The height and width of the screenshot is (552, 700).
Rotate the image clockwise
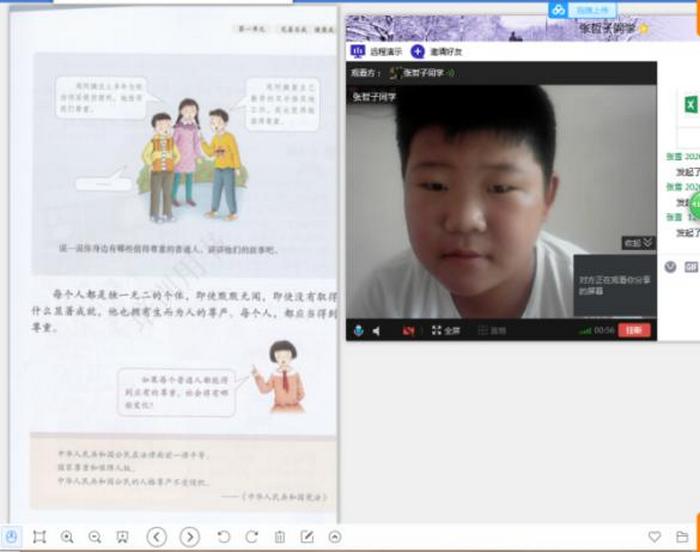252,537
